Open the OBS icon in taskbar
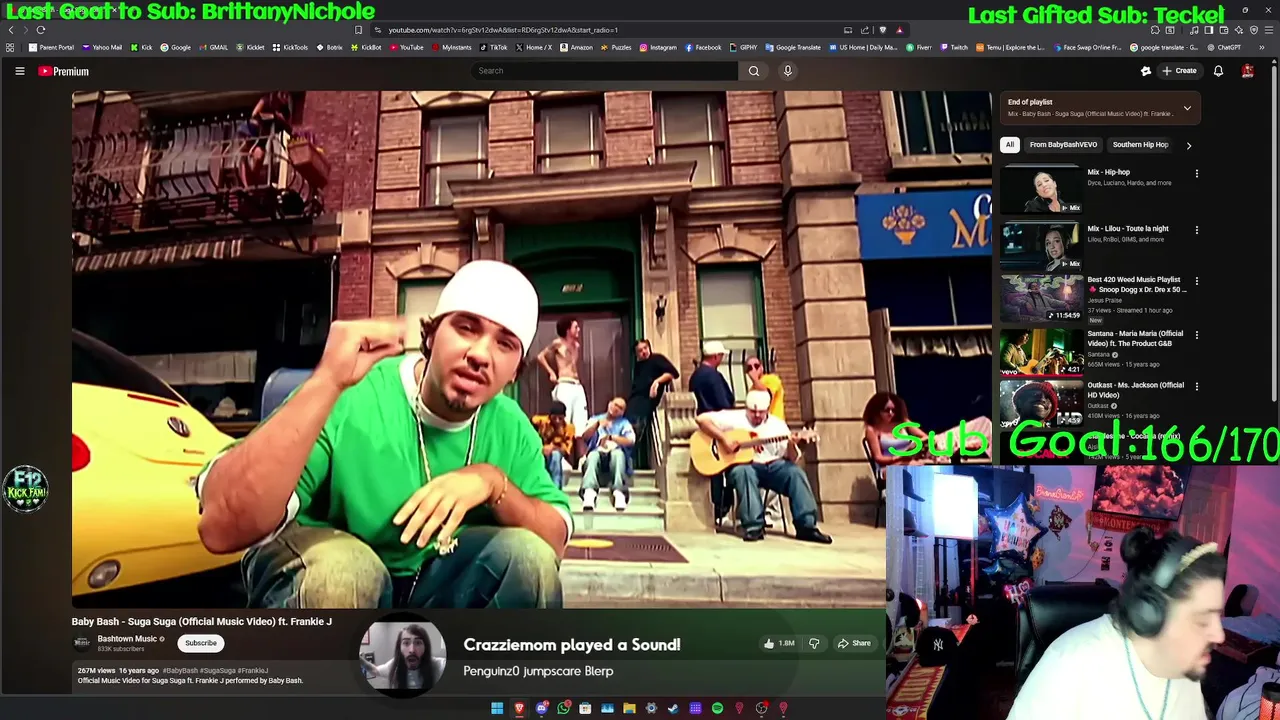The image size is (1280, 720). 761,708
